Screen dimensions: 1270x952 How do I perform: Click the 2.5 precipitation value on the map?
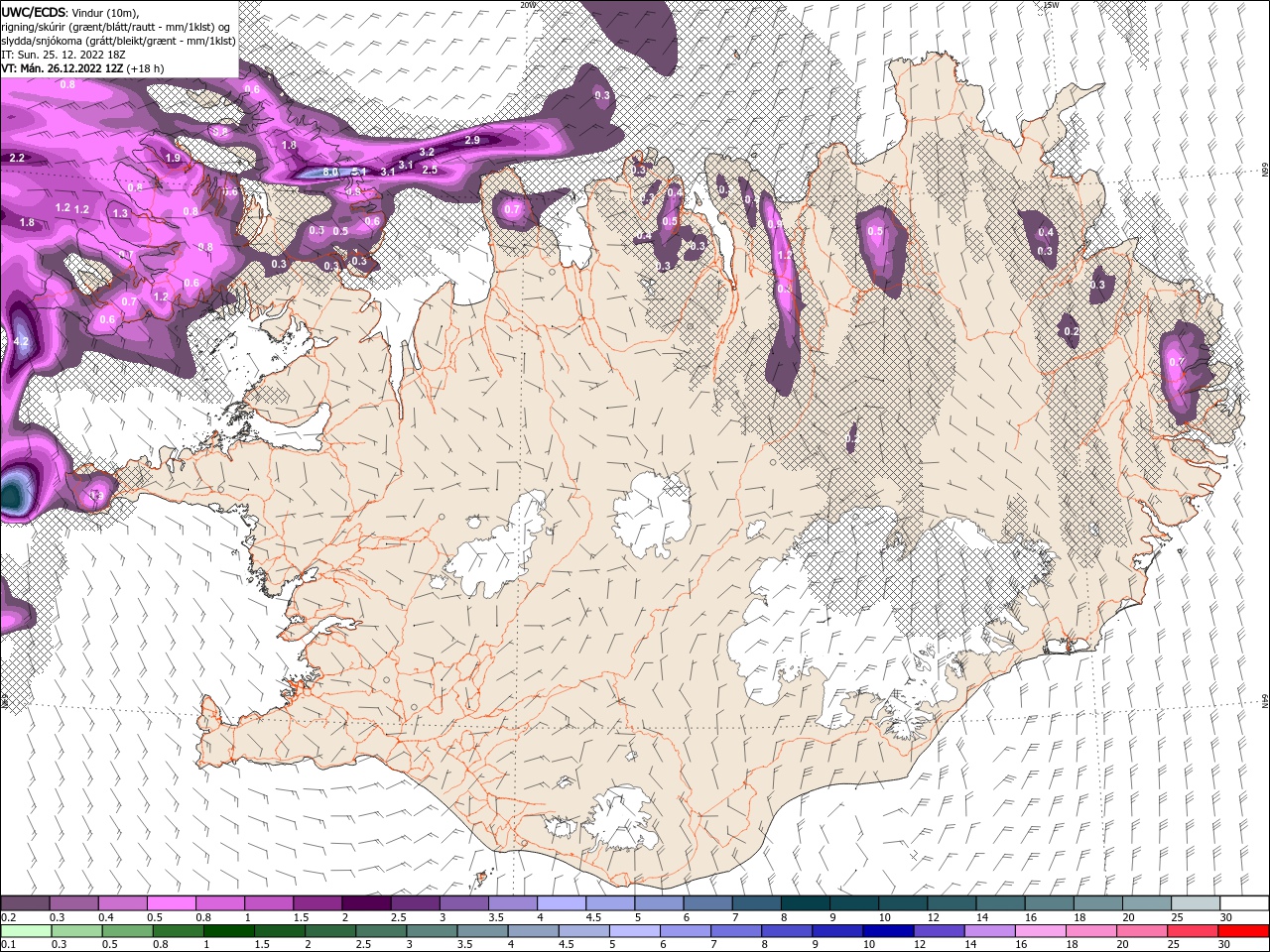click(430, 170)
